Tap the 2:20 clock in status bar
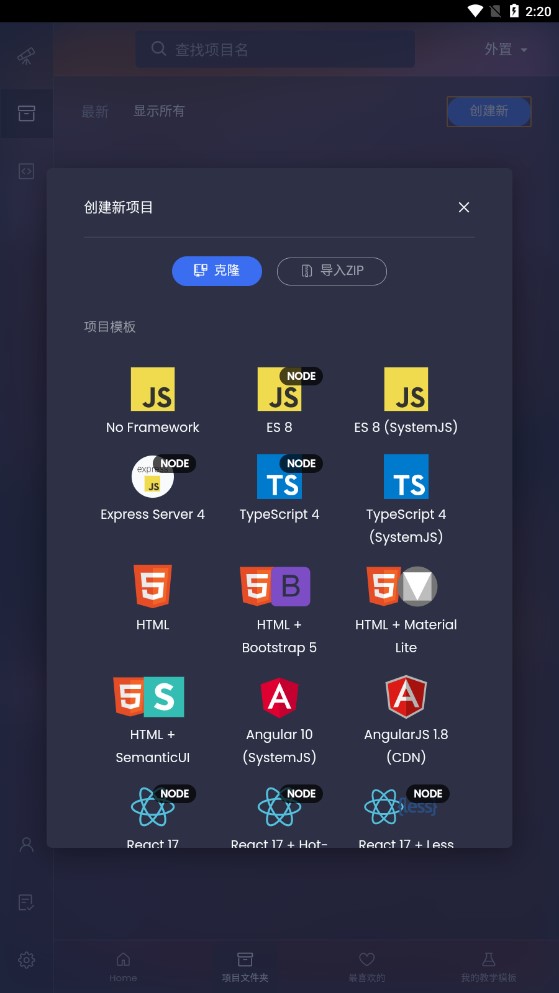This screenshot has width=559, height=993. tap(538, 11)
